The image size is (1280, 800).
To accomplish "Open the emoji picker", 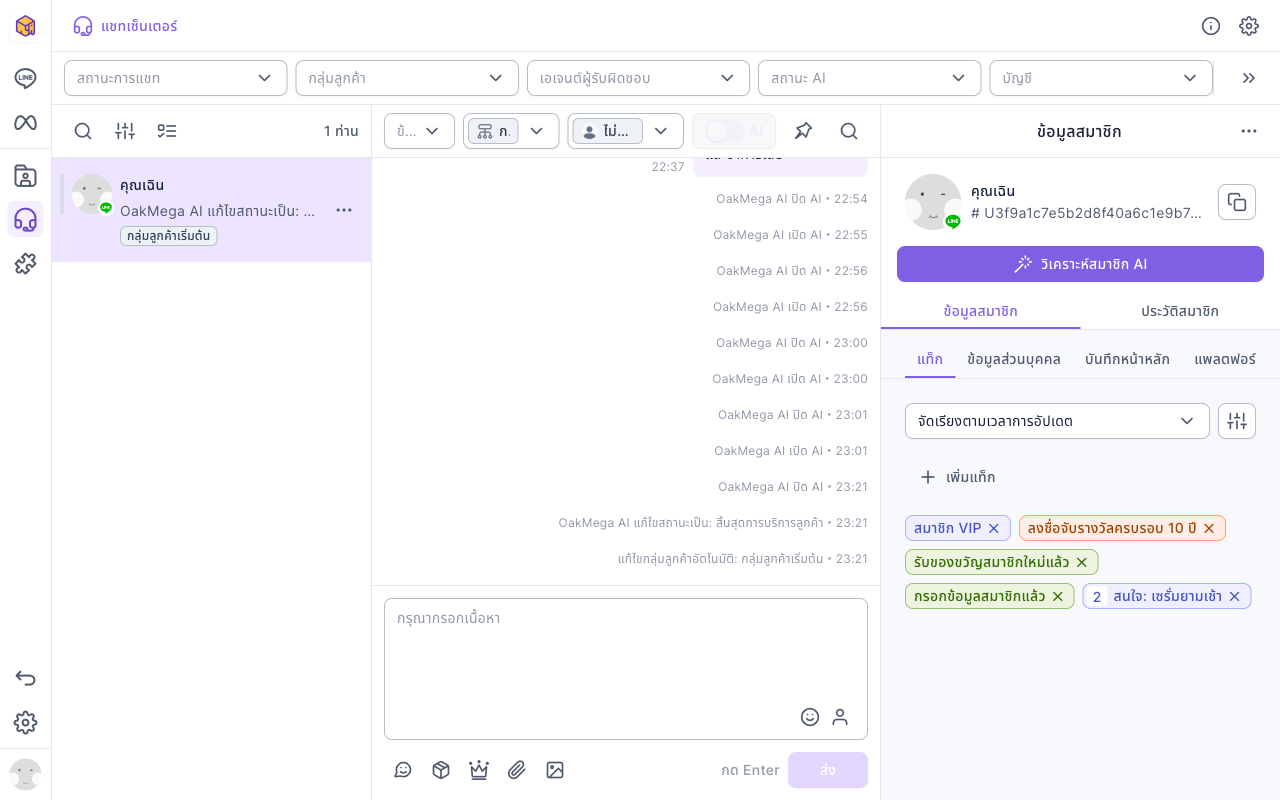I will pos(810,717).
